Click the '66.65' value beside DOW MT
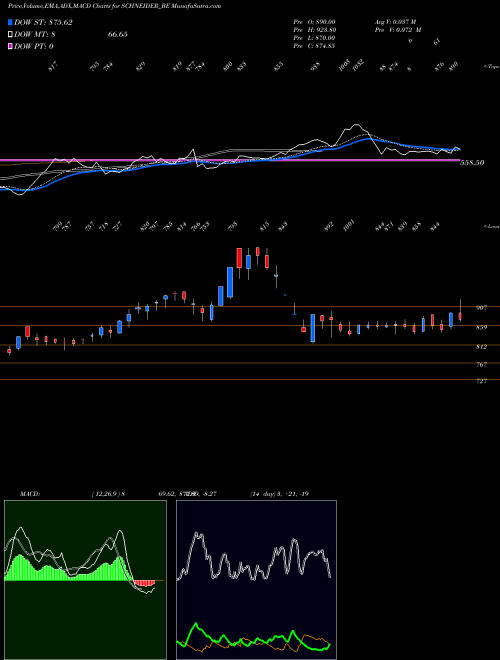This screenshot has height=660, width=500. click(x=118, y=35)
